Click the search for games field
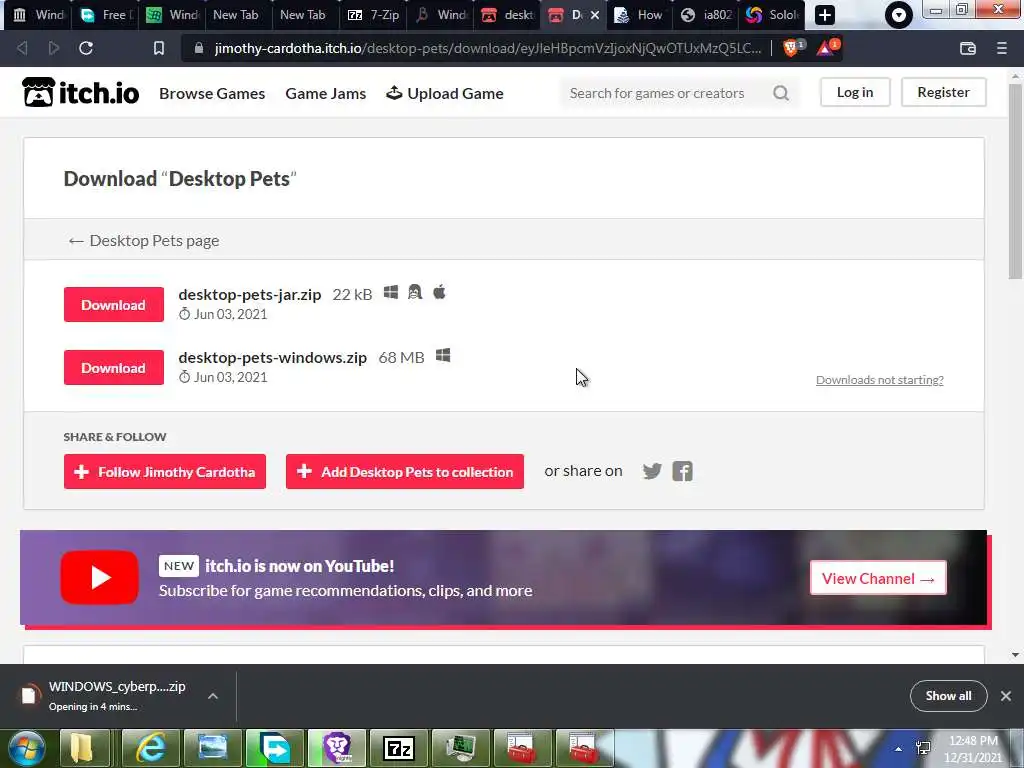 (666, 93)
